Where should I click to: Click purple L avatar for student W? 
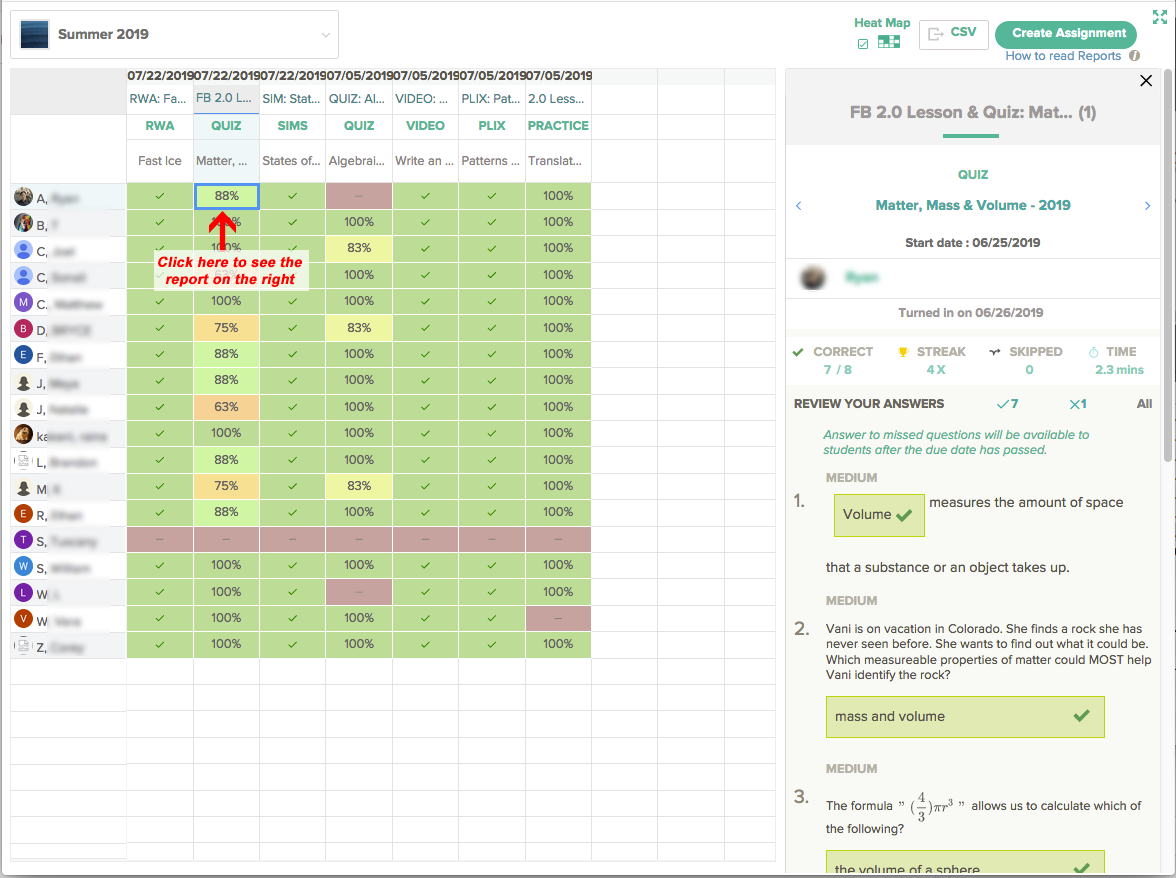tap(23, 592)
